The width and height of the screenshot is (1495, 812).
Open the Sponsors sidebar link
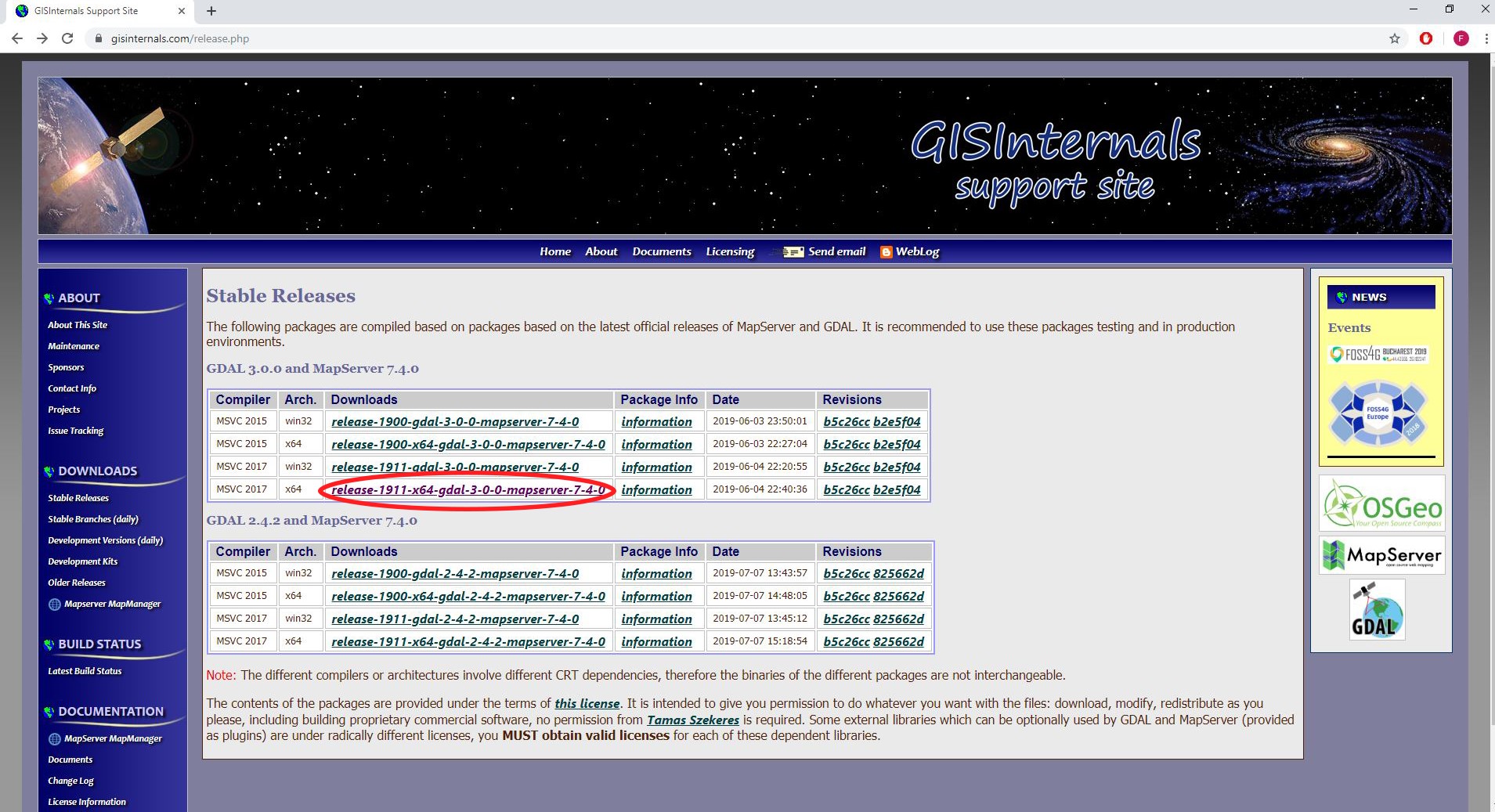[x=66, y=367]
